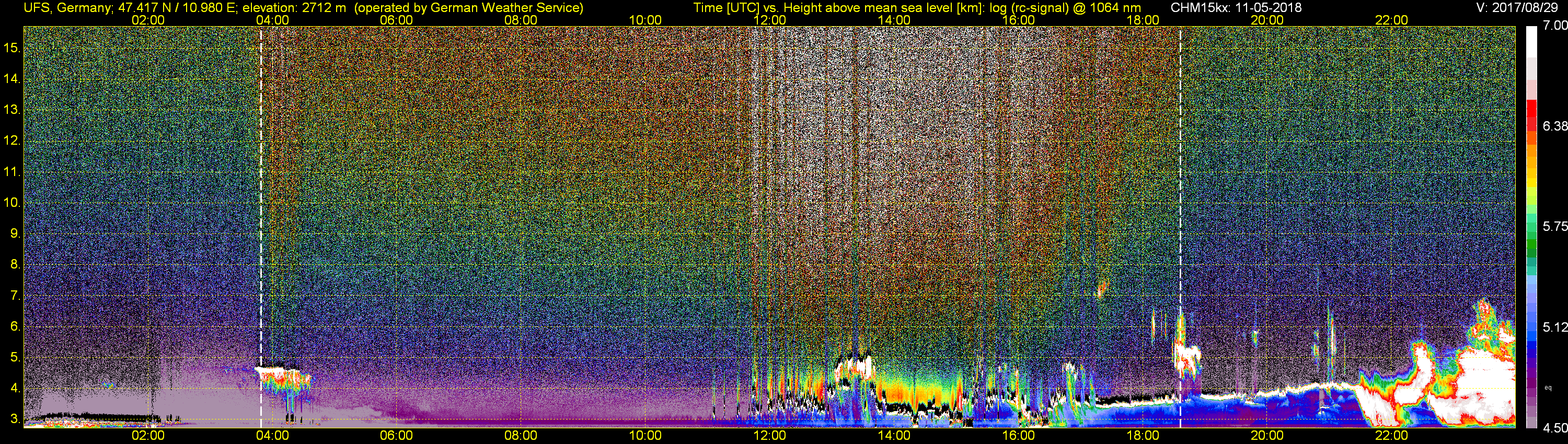Image resolution: width=1568 pixels, height=444 pixels.
Task: Click the 22:00 label on the bottom time axis
Action: (x=1391, y=436)
